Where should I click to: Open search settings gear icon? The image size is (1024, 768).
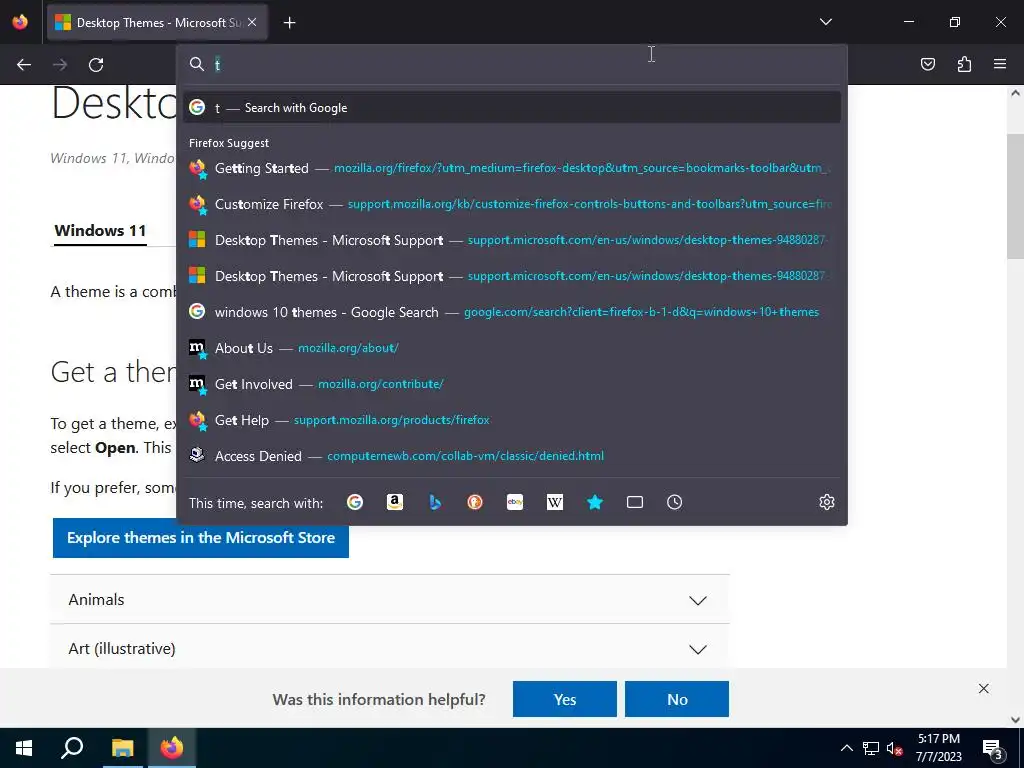pos(827,502)
